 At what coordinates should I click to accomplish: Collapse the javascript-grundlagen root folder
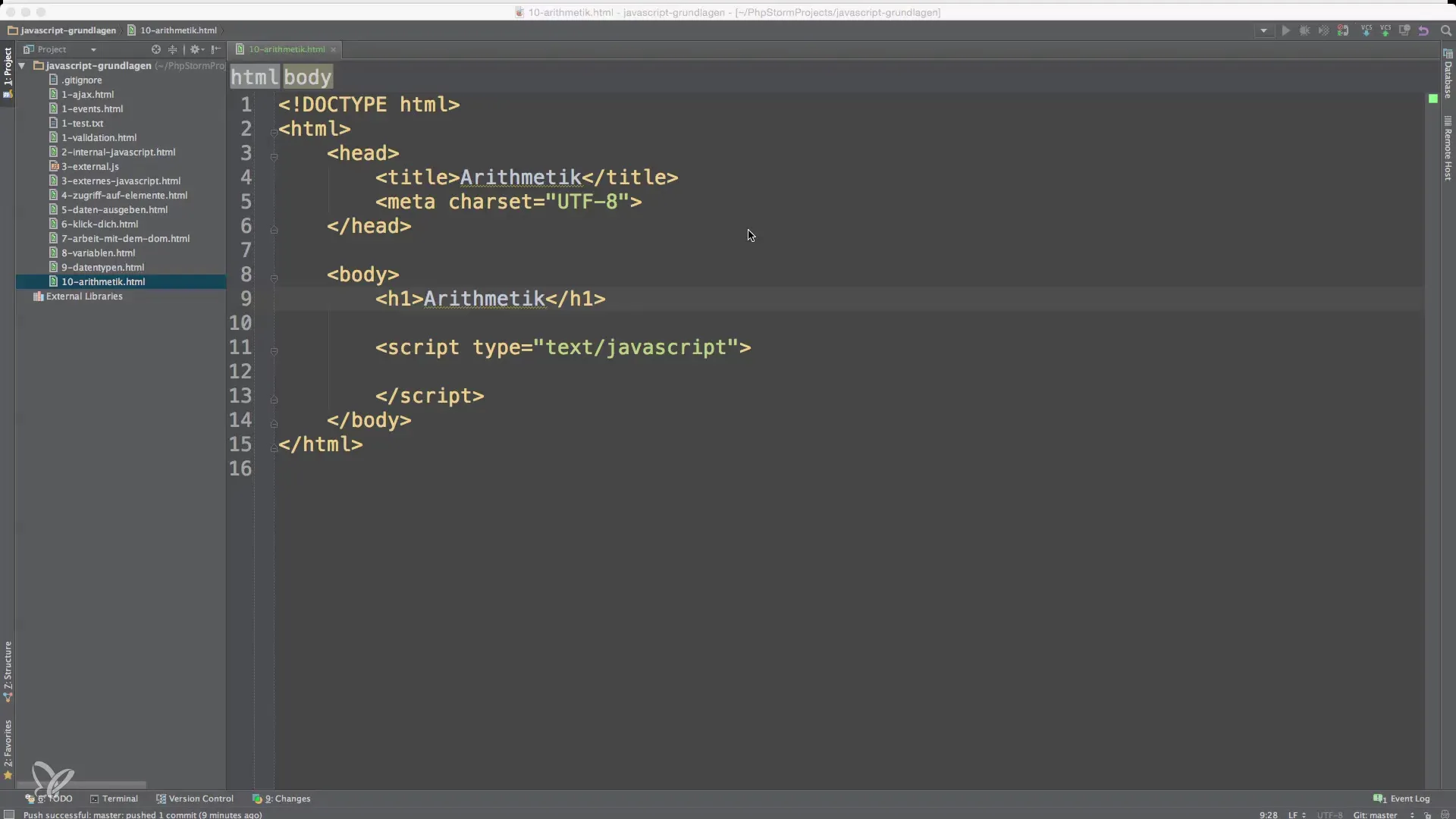(x=22, y=66)
